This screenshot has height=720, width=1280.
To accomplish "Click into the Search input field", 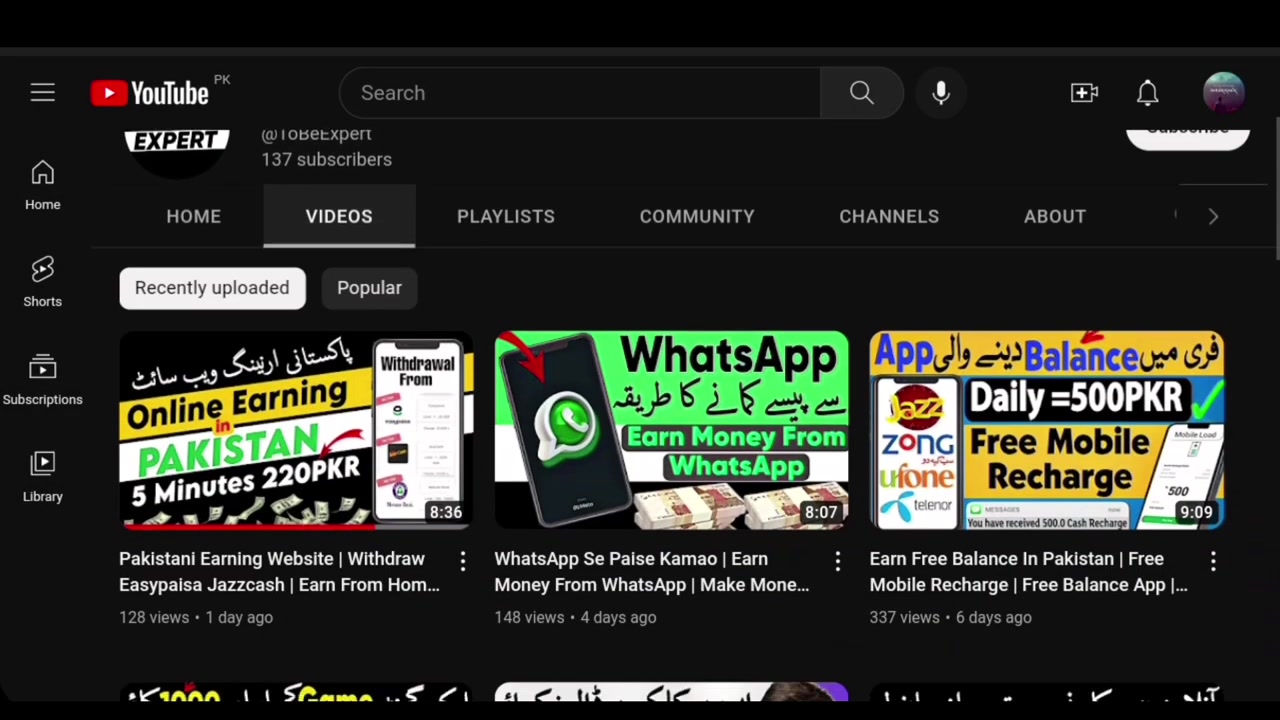I will pos(580,93).
